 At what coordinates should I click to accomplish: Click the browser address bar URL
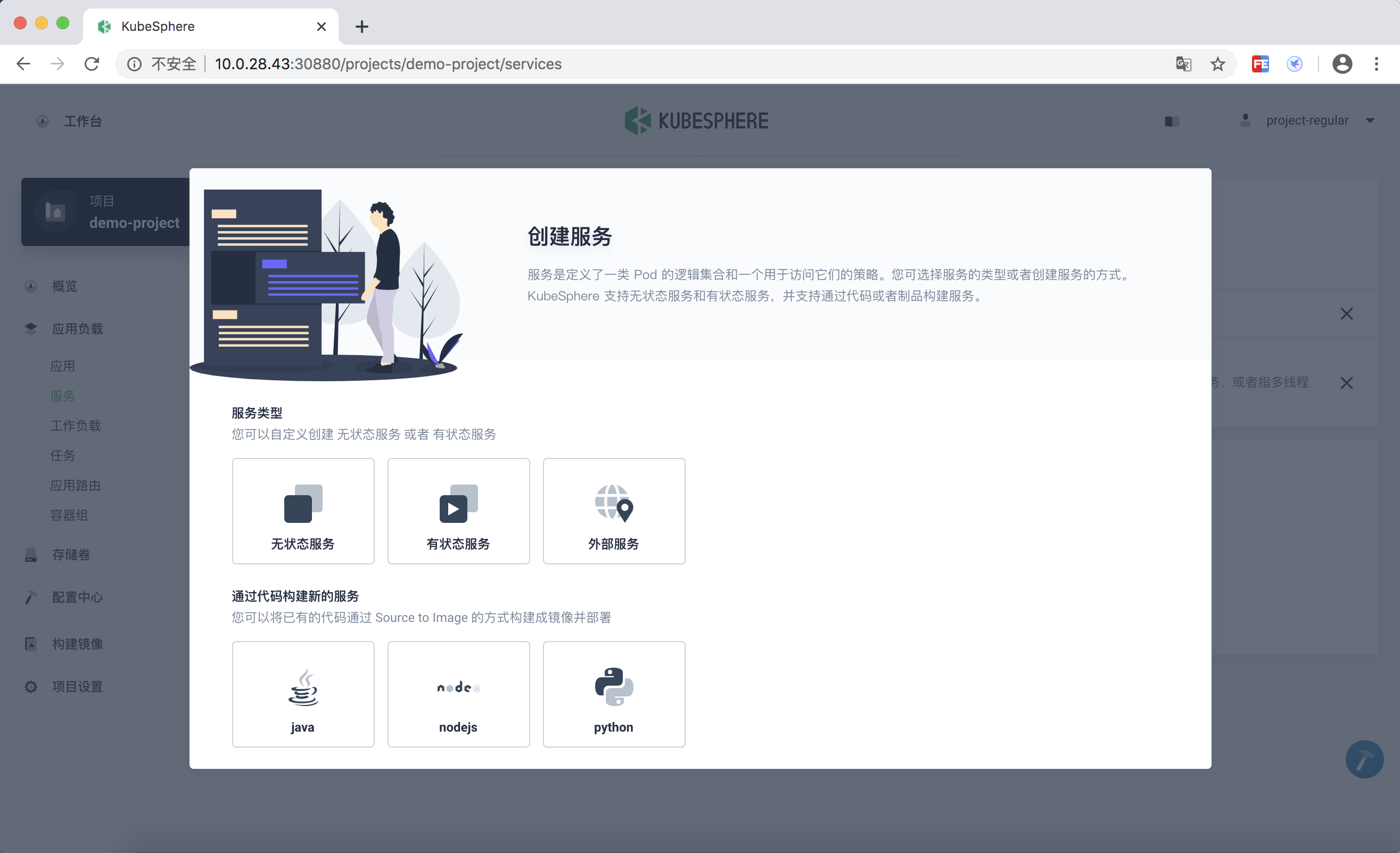[388, 64]
